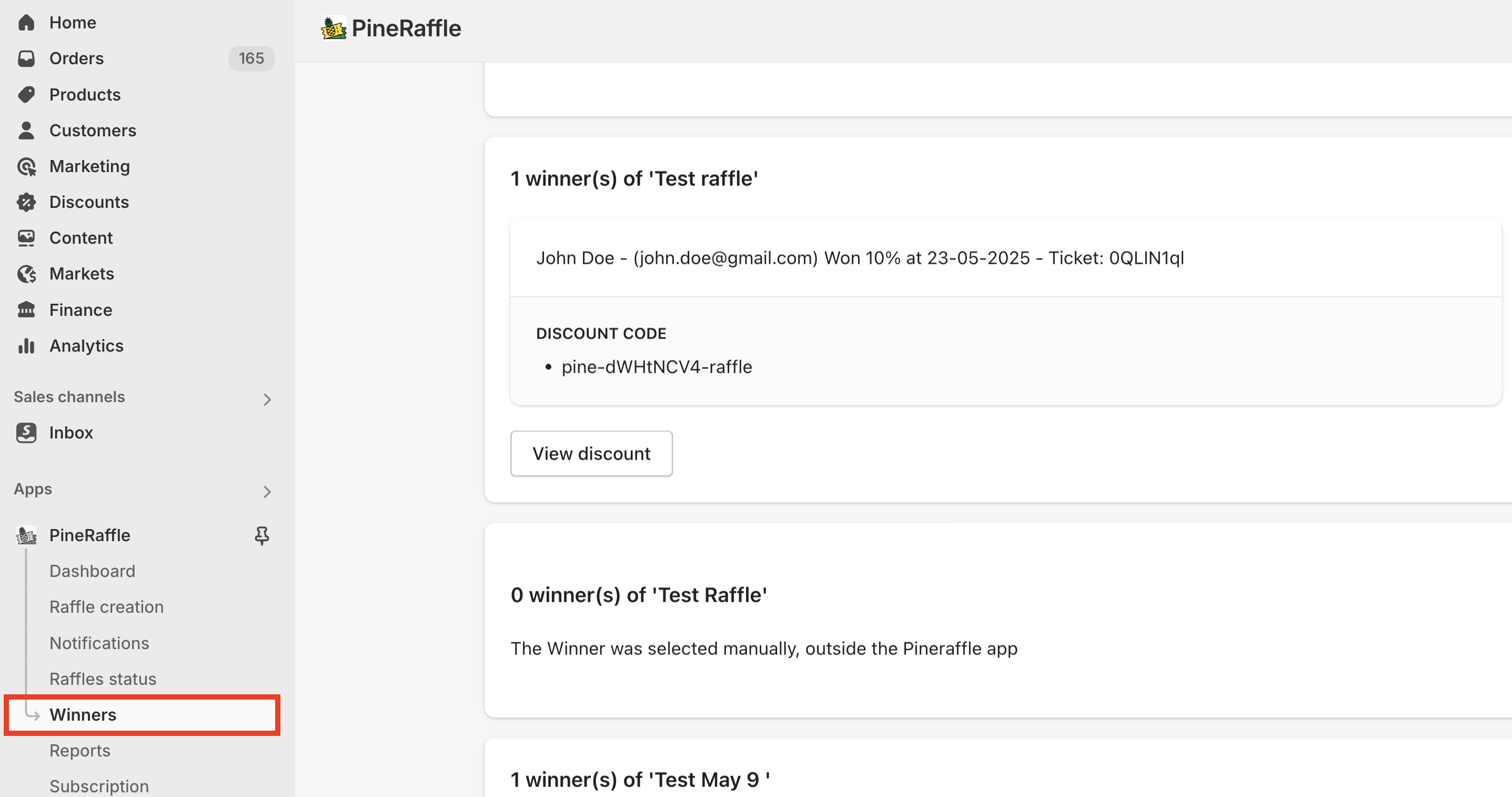The width and height of the screenshot is (1512, 797).
Task: Click the Orders inbox icon
Action: coord(26,58)
